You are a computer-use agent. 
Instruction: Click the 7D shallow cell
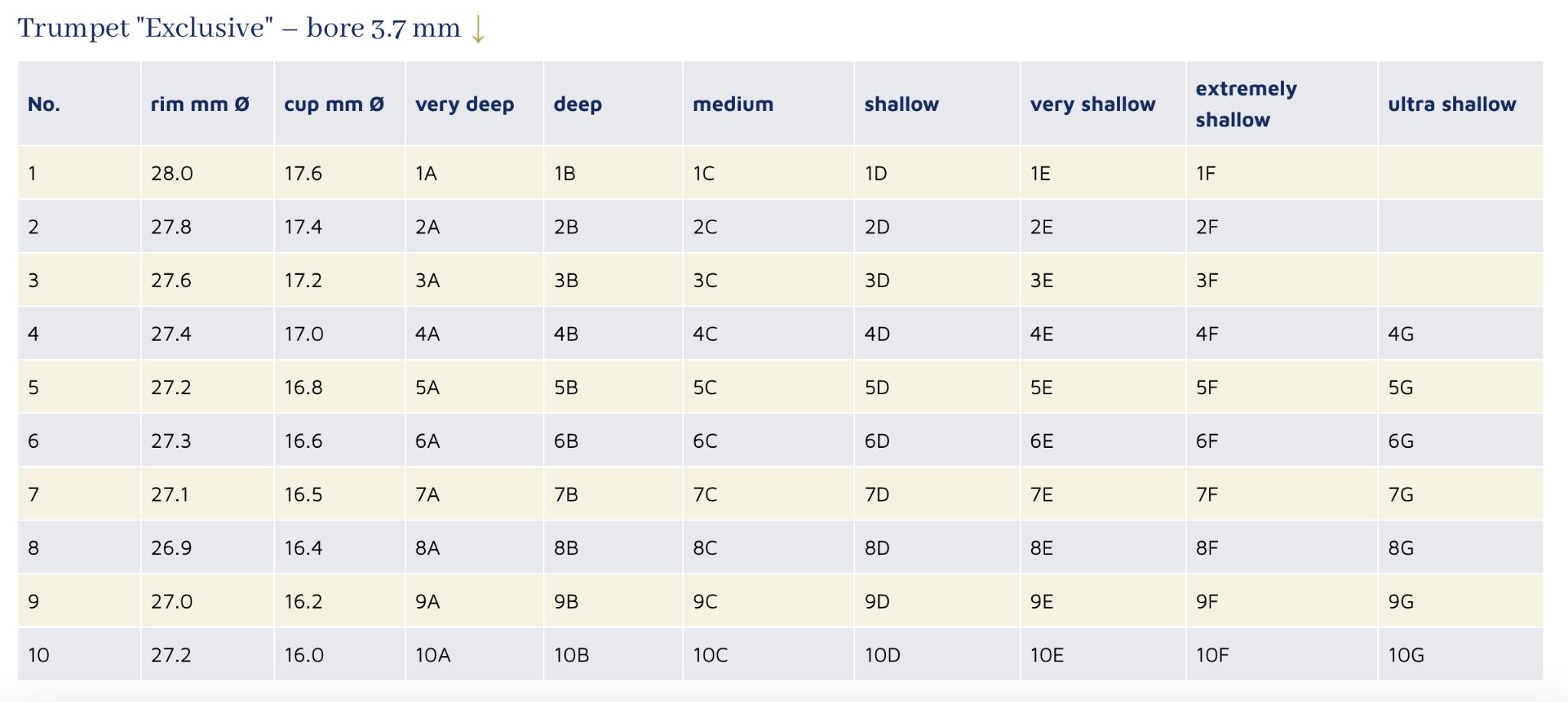tap(876, 495)
